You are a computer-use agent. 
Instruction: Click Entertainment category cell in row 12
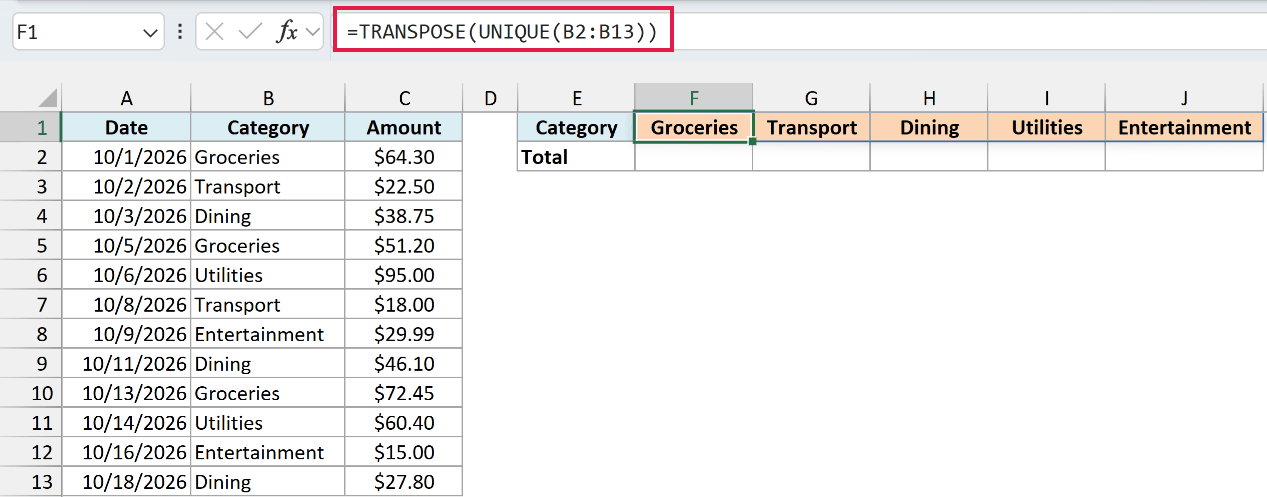(x=268, y=452)
